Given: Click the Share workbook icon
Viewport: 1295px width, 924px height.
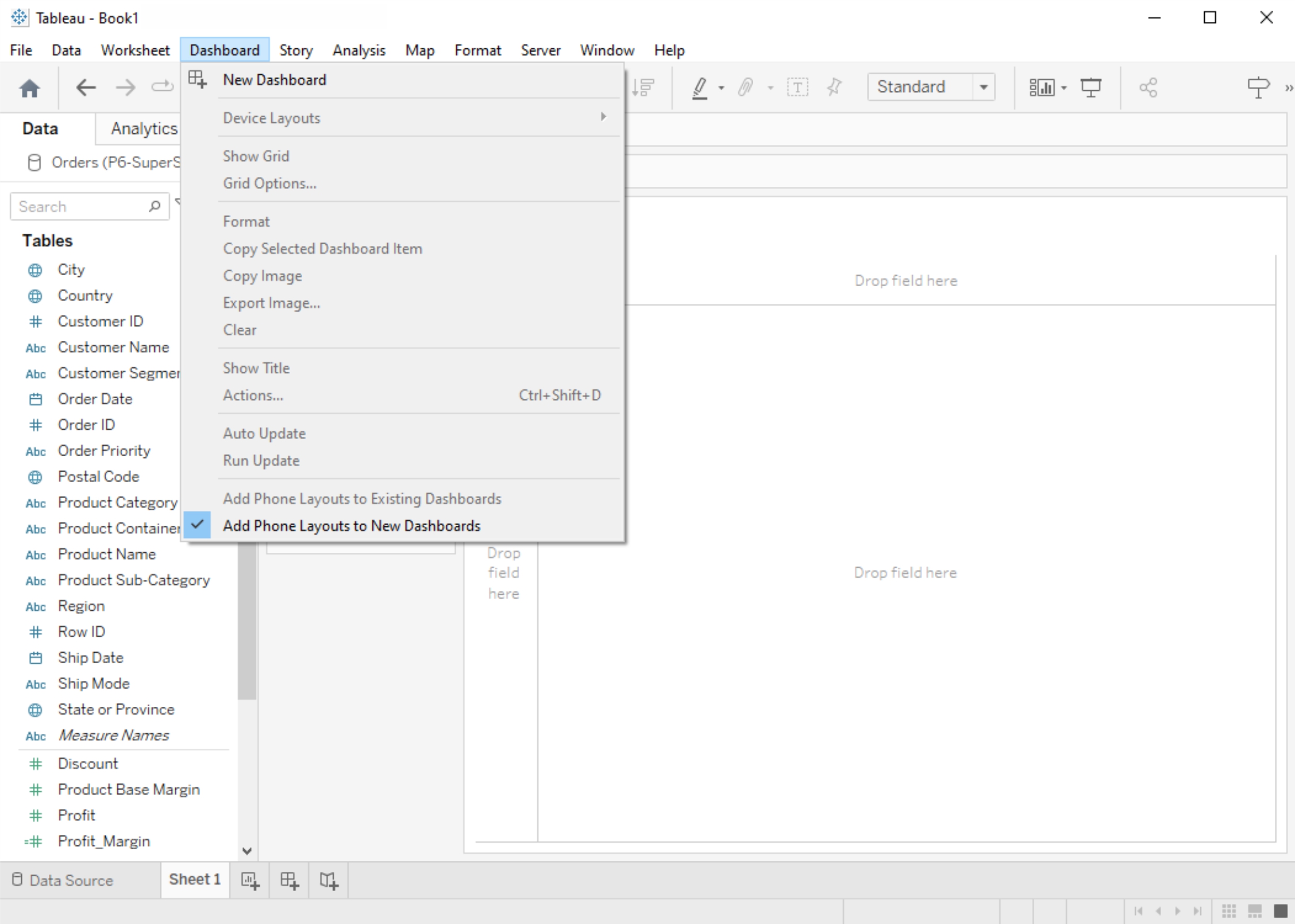Looking at the screenshot, I should 1148,88.
